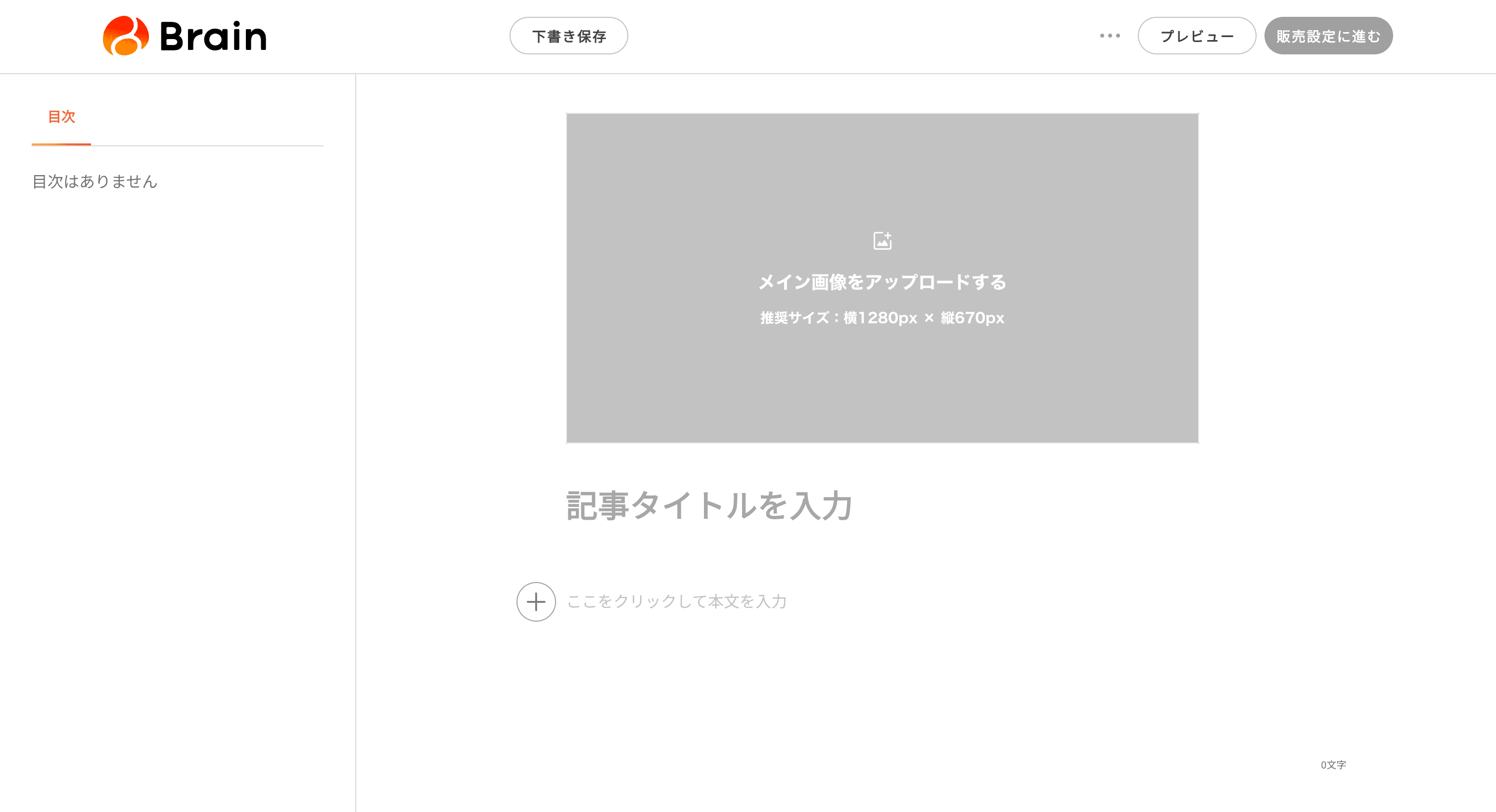
Task: Click the 0文字 character counter
Action: tap(1333, 765)
